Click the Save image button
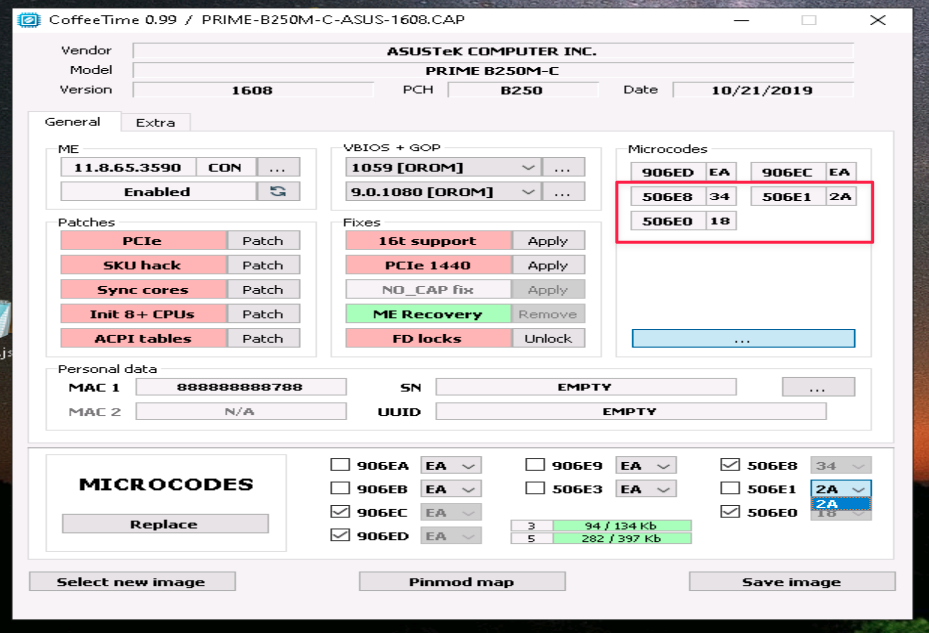The height and width of the screenshot is (633, 929). coord(792,581)
